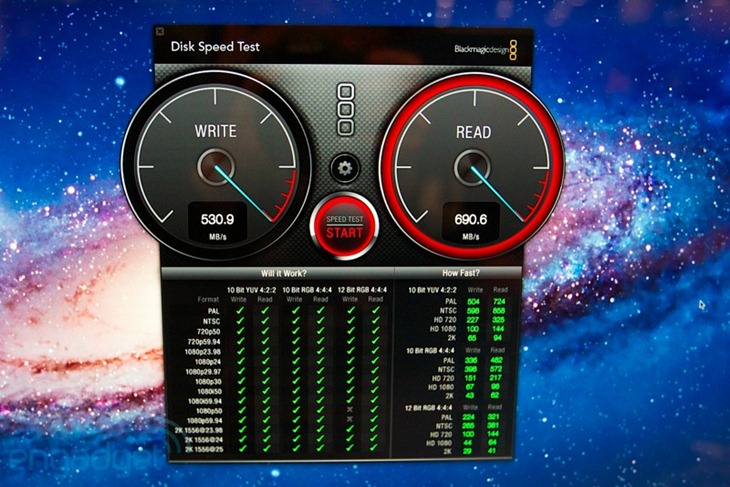Select the 227 write value for HD 720
This screenshot has width=730, height=487.
[473, 320]
